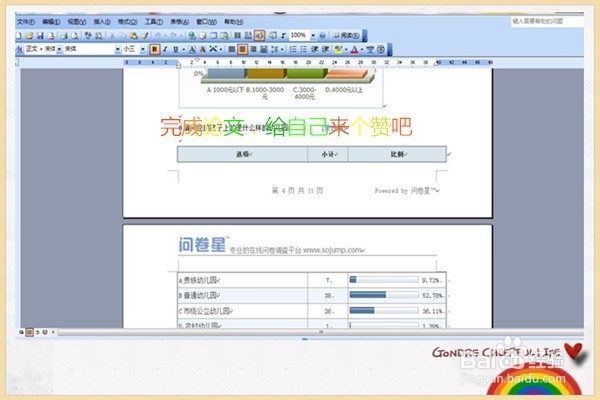This screenshot has width=600, height=400.
Task: Open Print Preview from the toolbar
Action: click(x=75, y=36)
